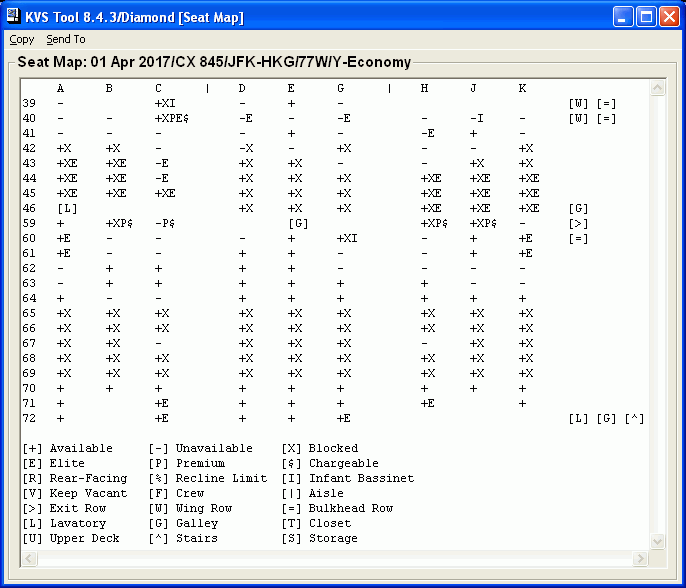Screen dimensions: 686x588
Task: Click the [L] lavatory marker in row 46
Action: coord(67,208)
